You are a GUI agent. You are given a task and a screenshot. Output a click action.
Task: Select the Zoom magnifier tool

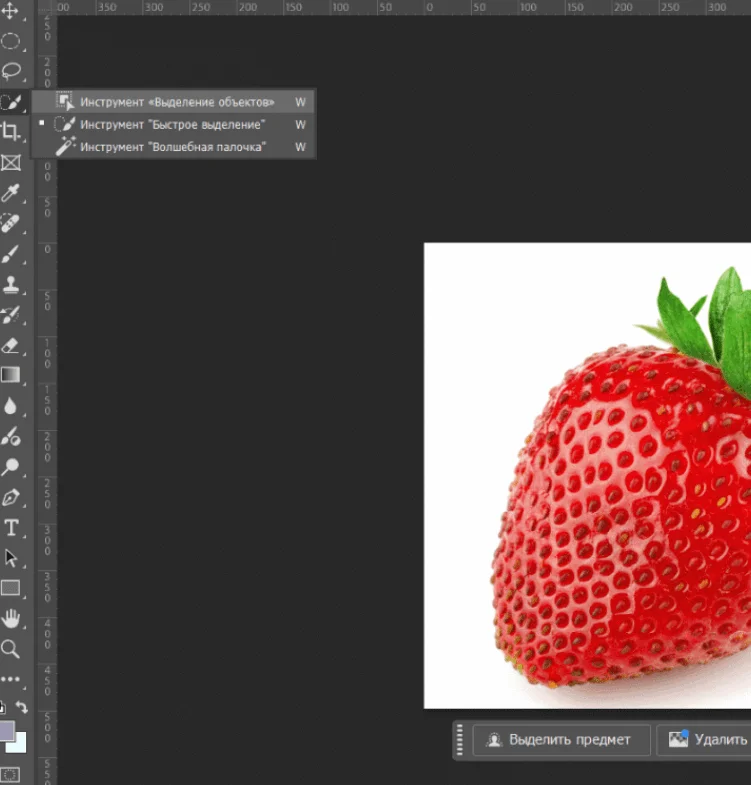point(11,648)
